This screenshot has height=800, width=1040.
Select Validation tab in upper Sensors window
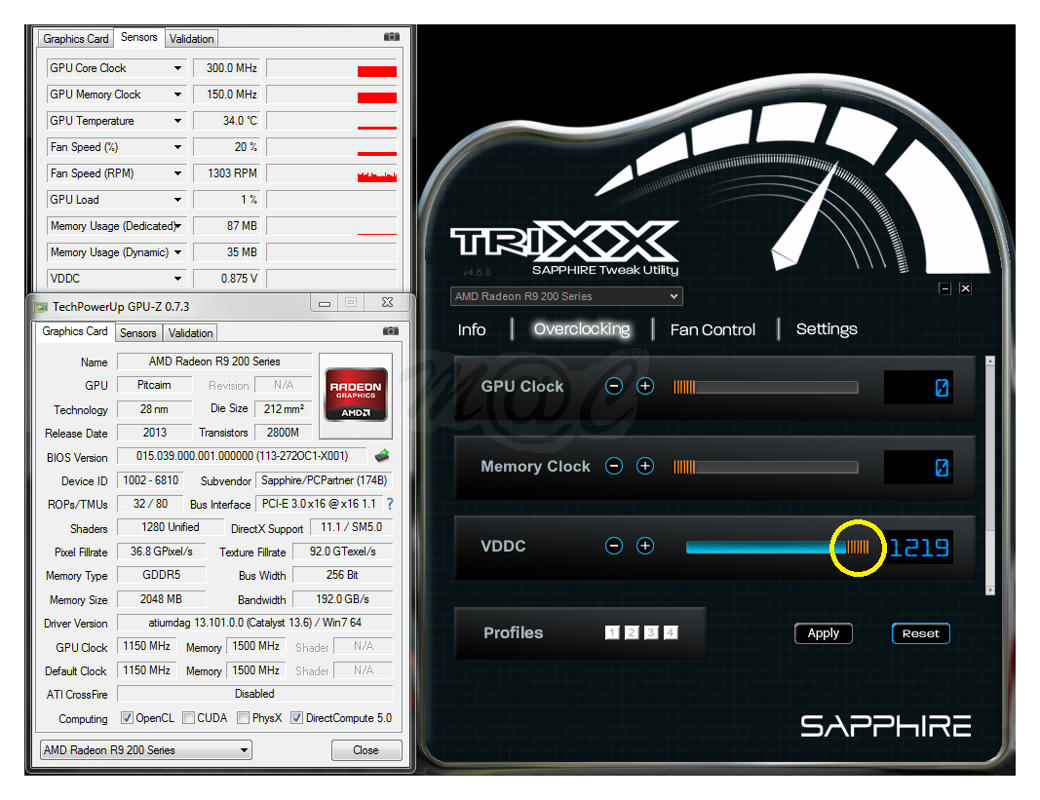pos(191,38)
